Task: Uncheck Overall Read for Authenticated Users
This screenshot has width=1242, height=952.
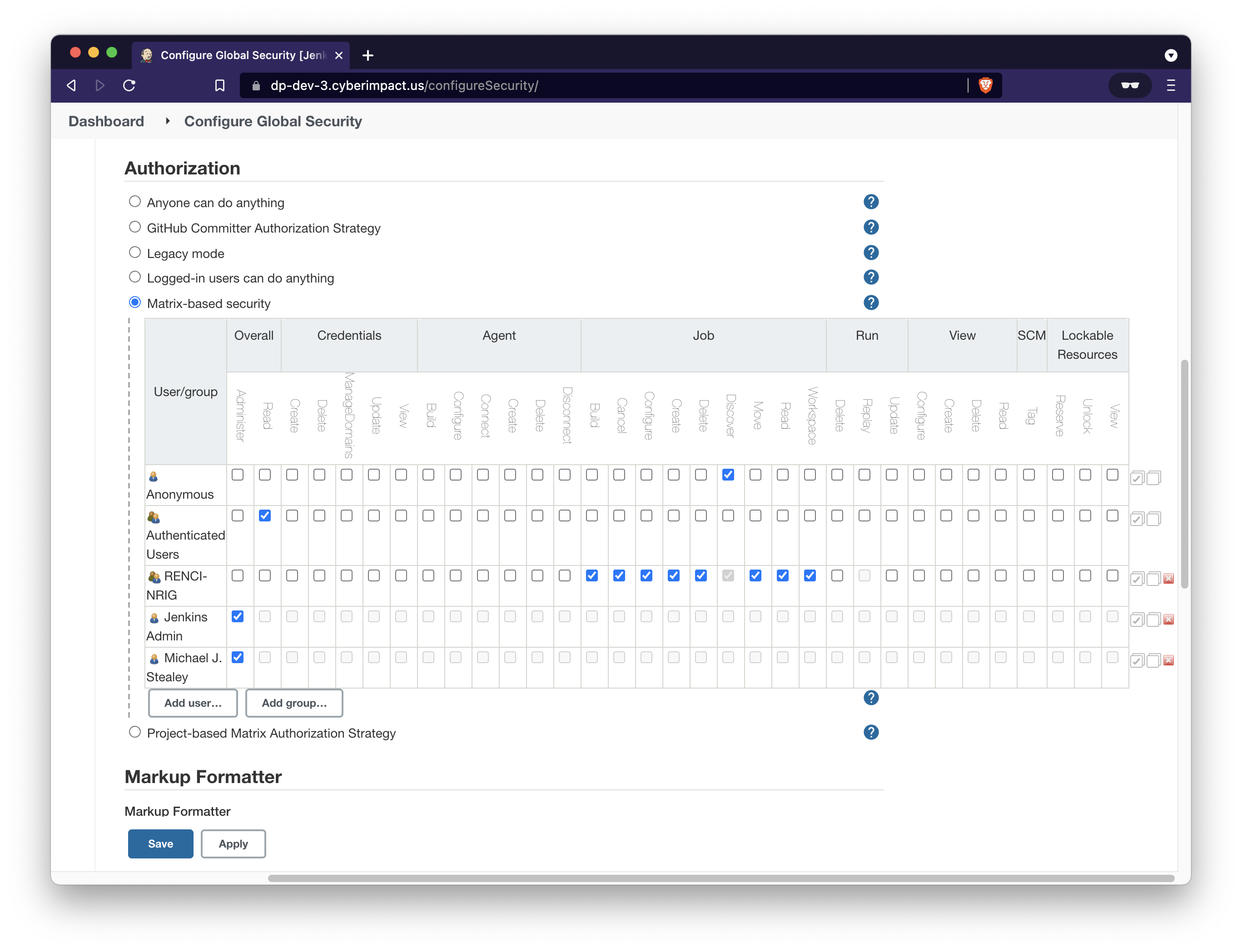Action: point(264,516)
